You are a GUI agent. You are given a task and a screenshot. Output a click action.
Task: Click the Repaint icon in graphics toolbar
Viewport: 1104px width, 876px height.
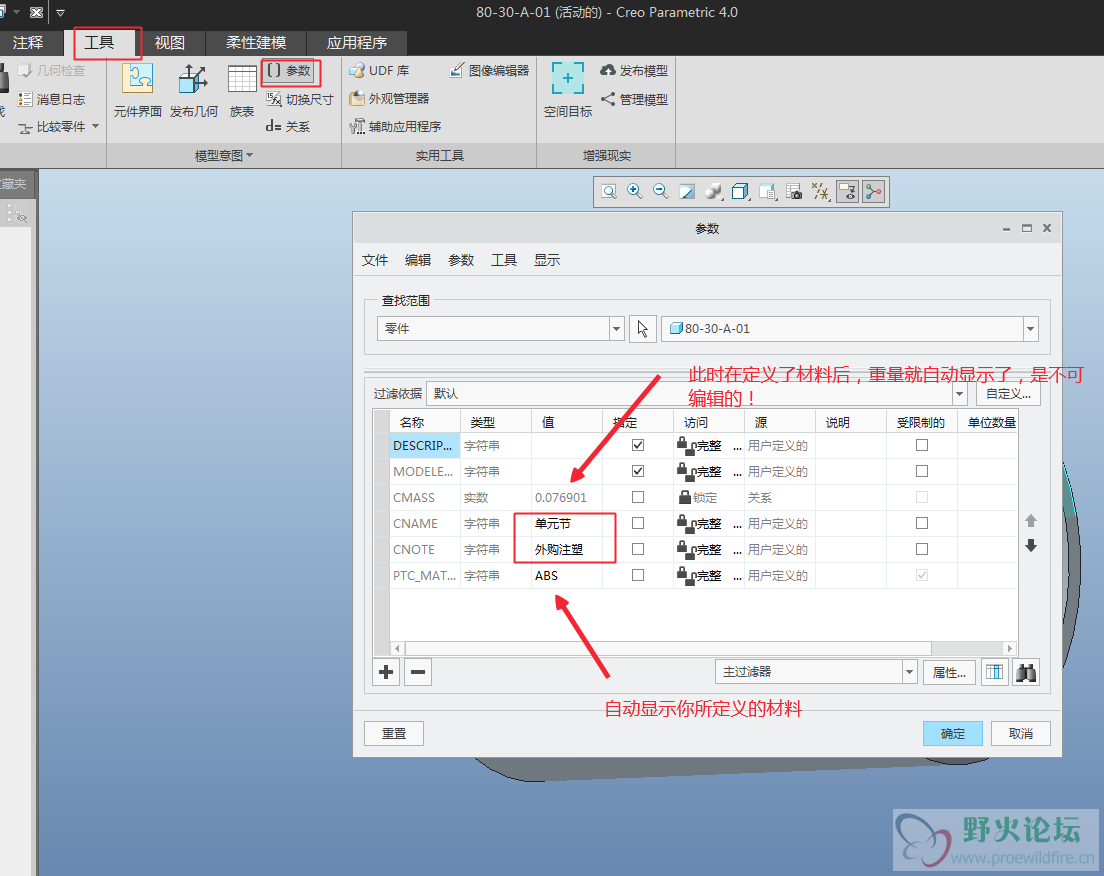tap(686, 192)
